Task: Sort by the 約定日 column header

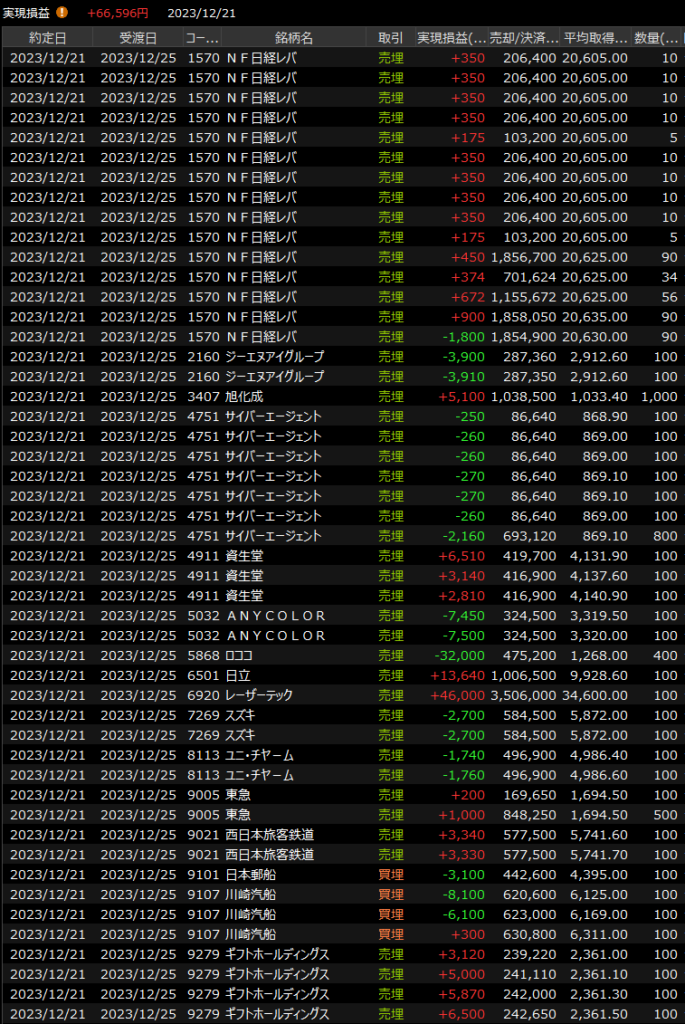Action: pyautogui.click(x=48, y=38)
